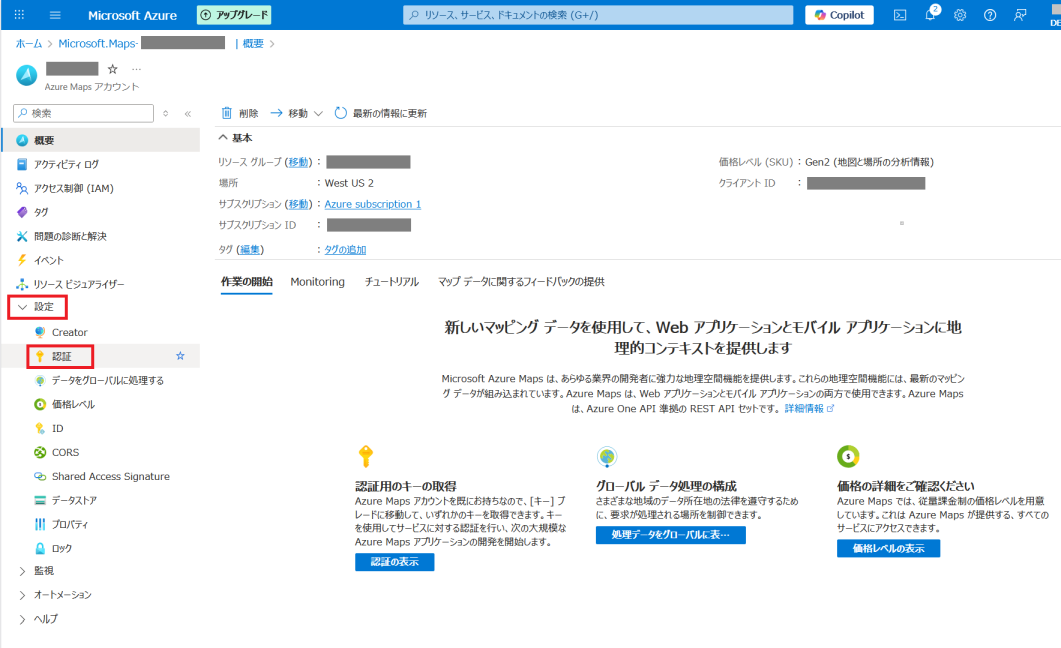Open the hamburger portal menu
Viewport: 1061px width, 648px height.
(x=55, y=15)
